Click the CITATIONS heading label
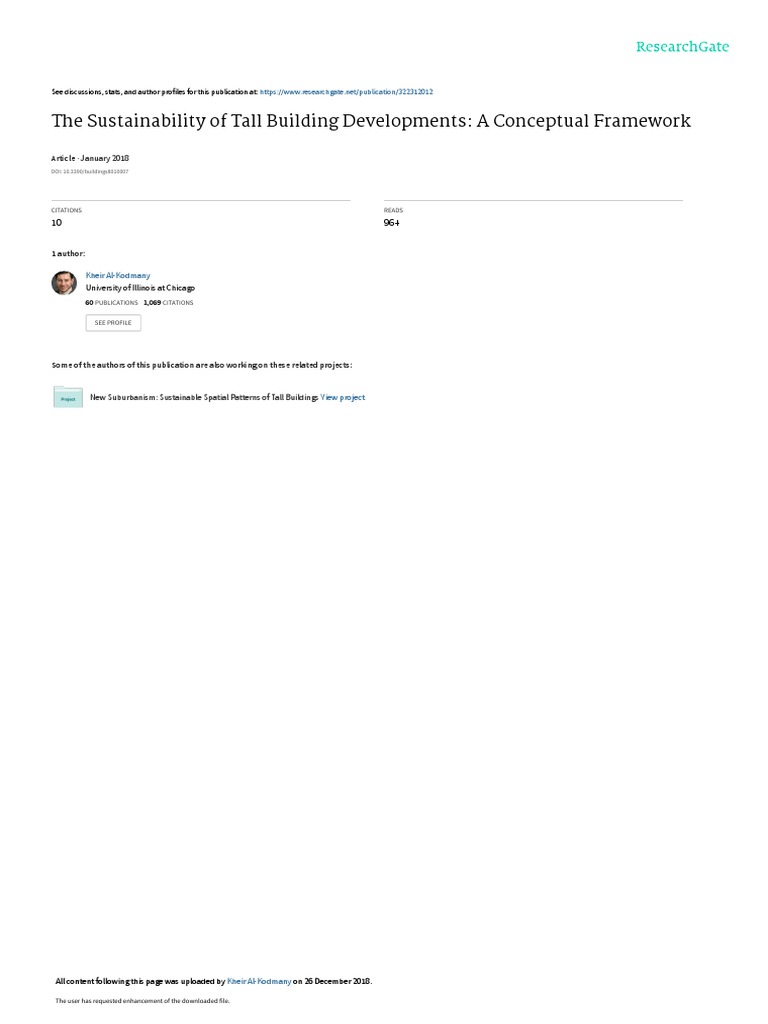 coord(67,210)
